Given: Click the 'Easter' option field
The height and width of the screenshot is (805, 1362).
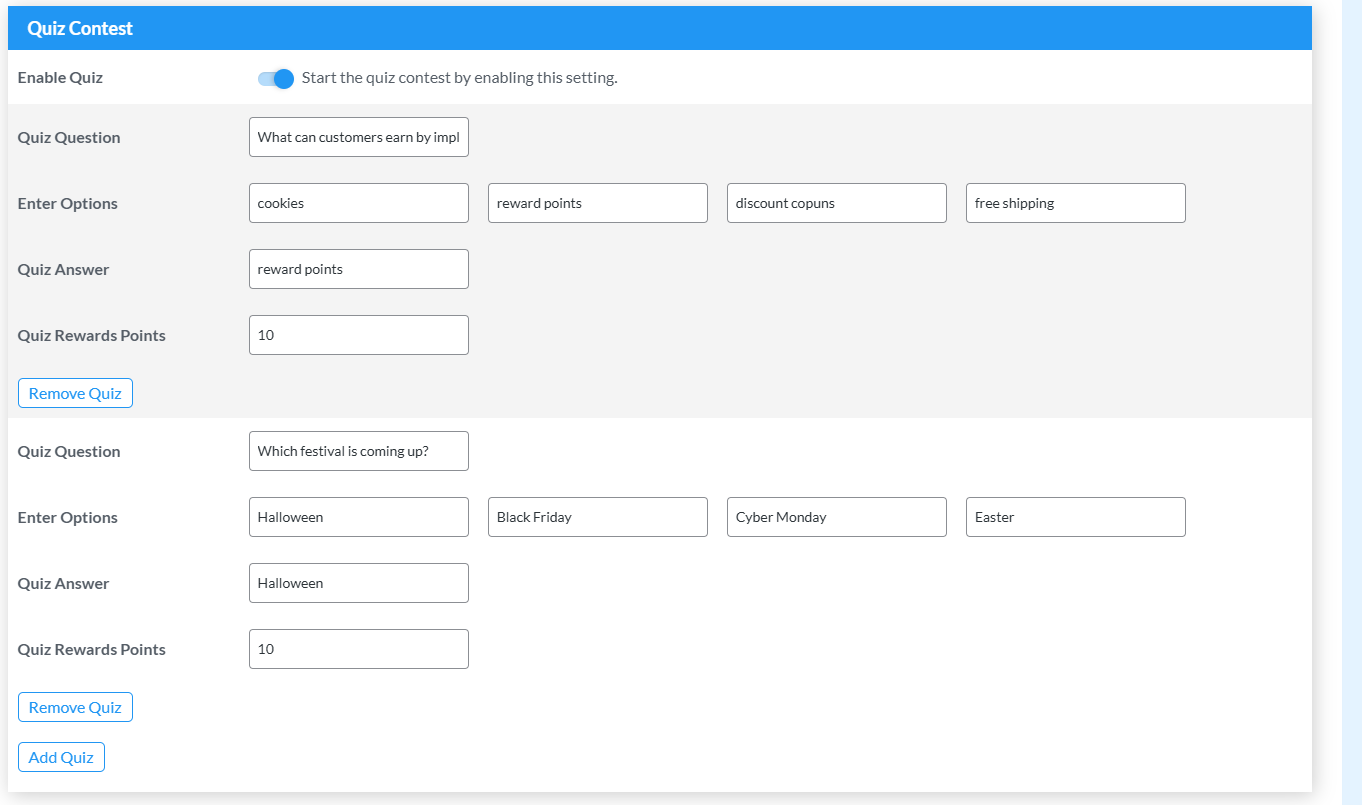Looking at the screenshot, I should click(1075, 517).
